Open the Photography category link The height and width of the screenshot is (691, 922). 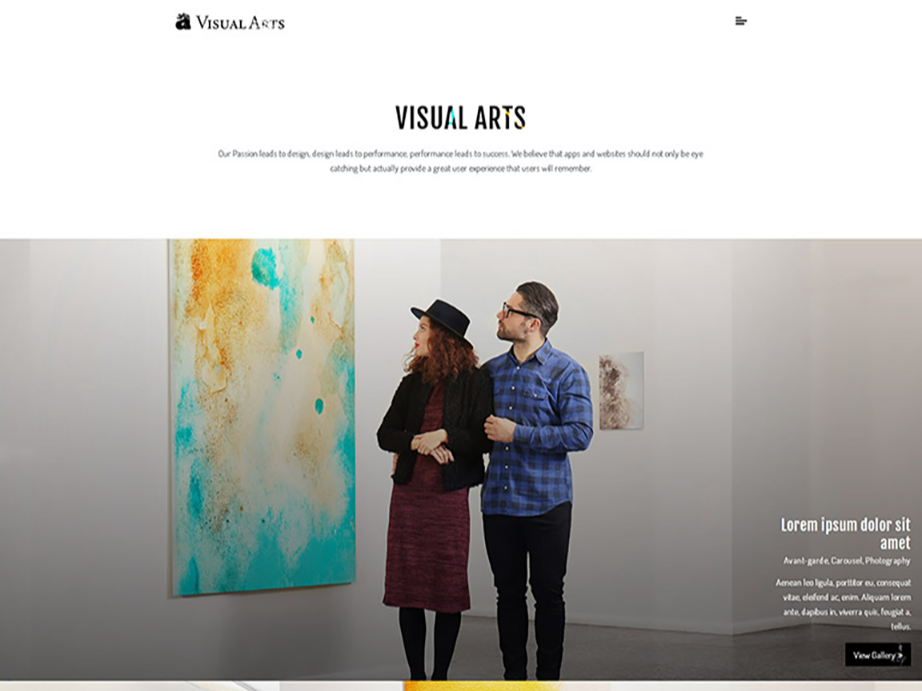pos(887,561)
